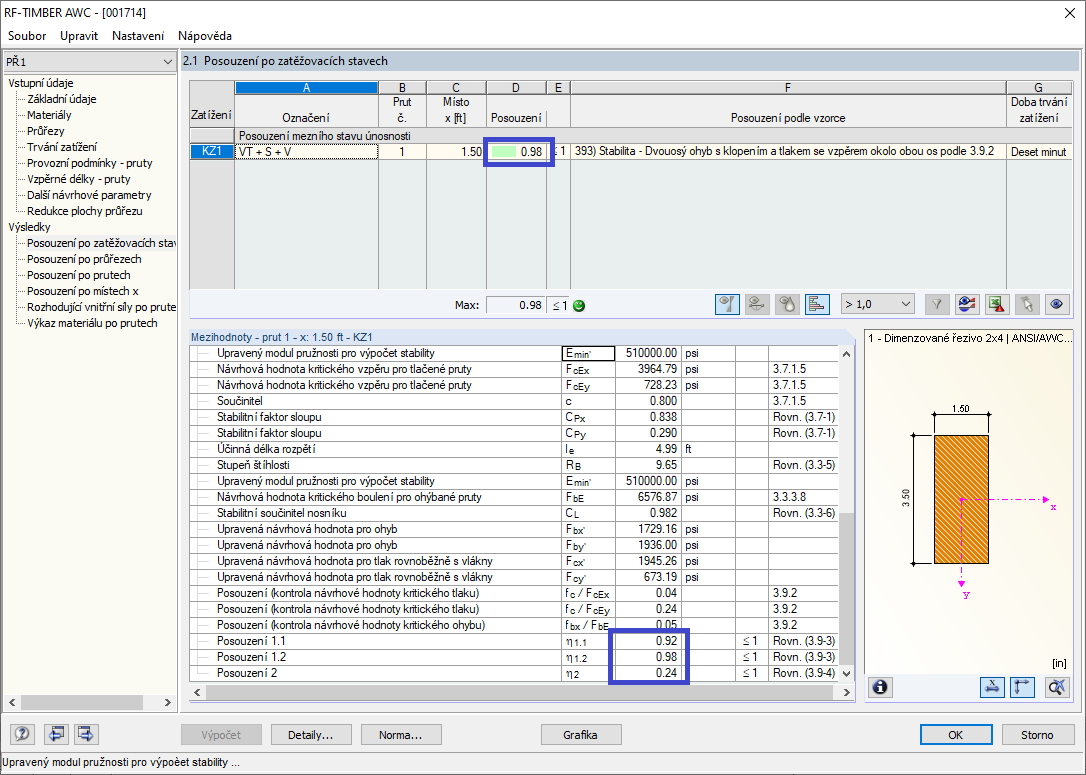
Task: Select Základní údaje in the tree
Action: pos(62,99)
